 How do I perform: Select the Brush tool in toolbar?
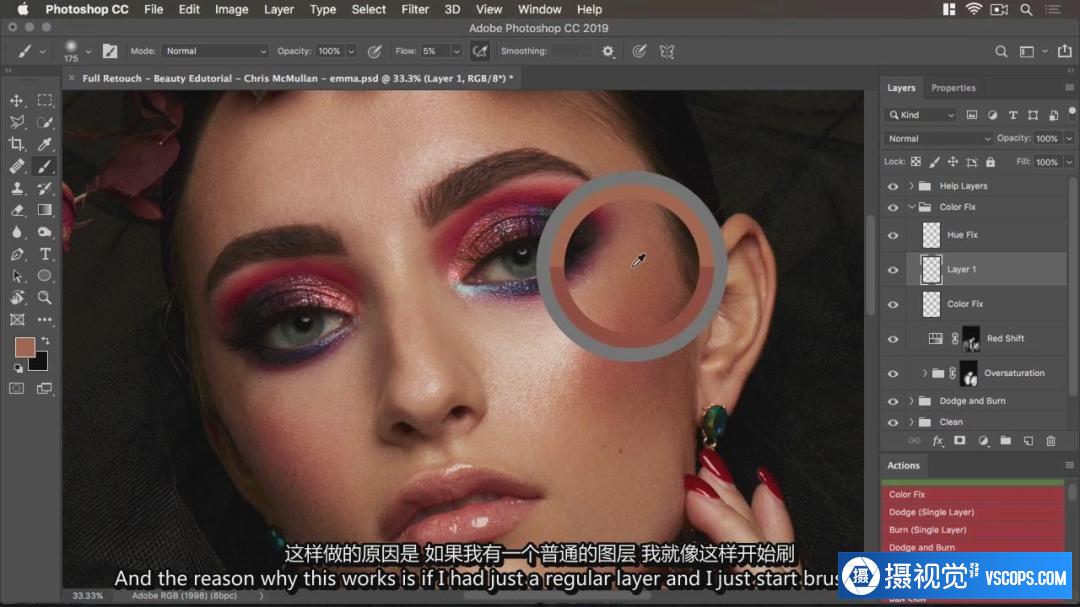[45, 167]
